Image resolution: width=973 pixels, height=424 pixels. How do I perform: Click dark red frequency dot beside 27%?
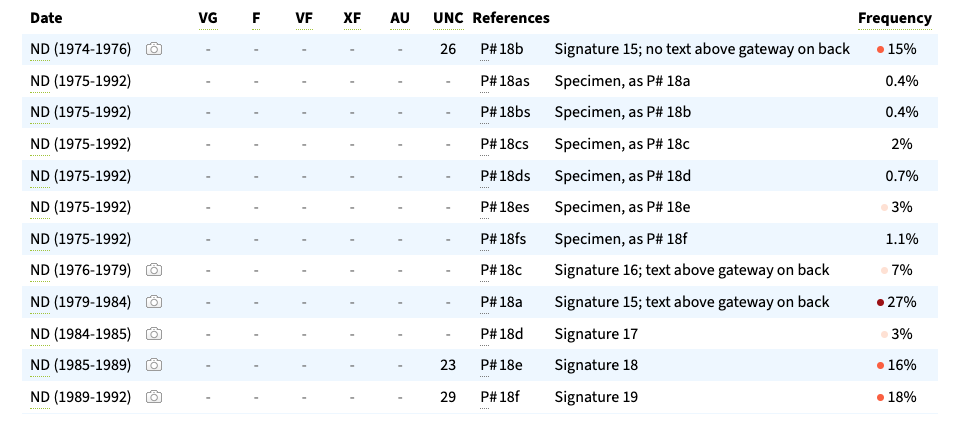880,302
